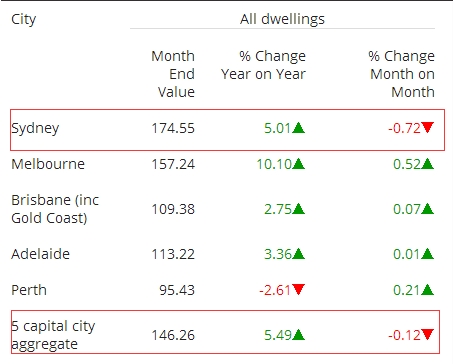Click green arrow beside aggregate 5.49

(298, 334)
